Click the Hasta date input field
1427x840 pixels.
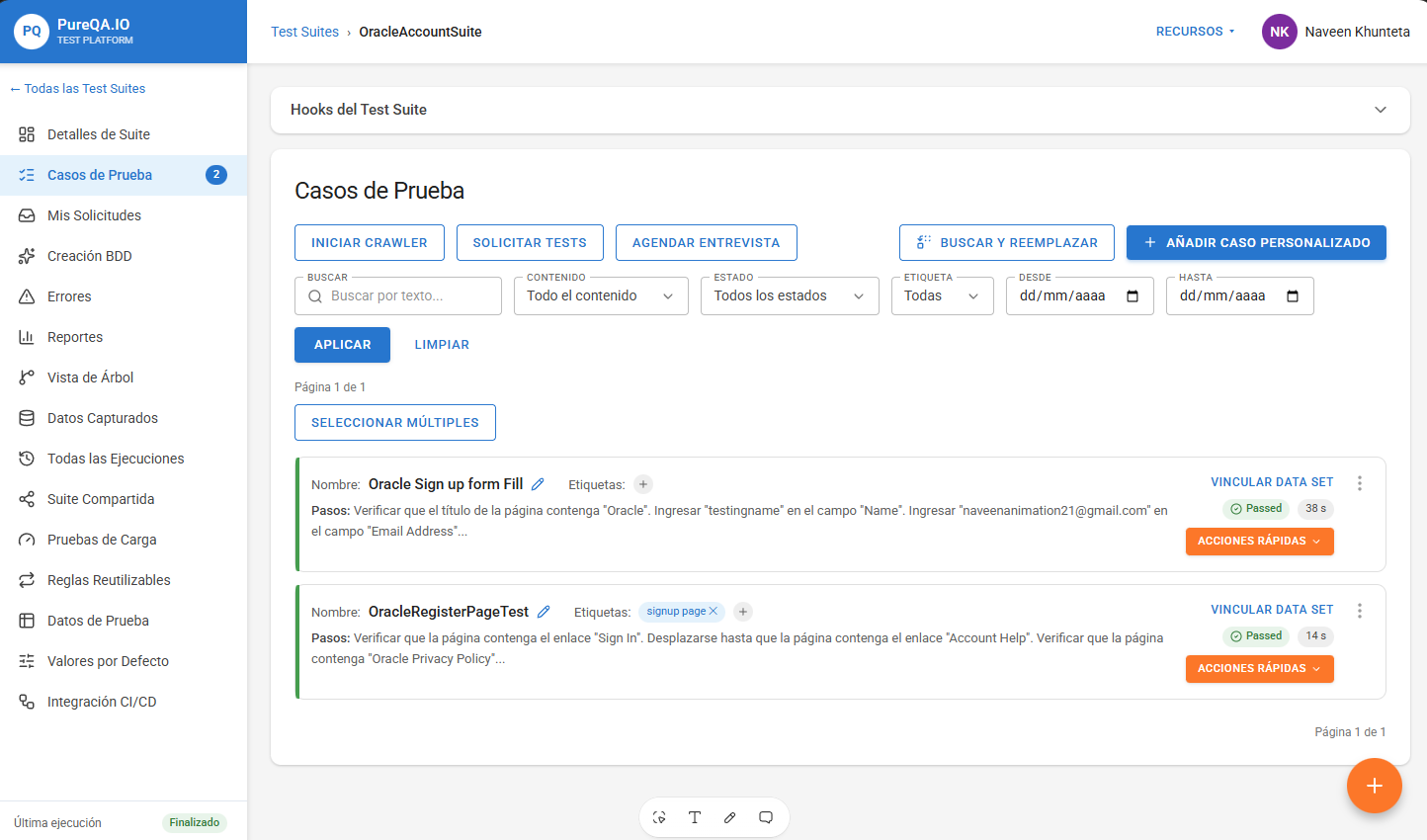pyautogui.click(x=1240, y=295)
